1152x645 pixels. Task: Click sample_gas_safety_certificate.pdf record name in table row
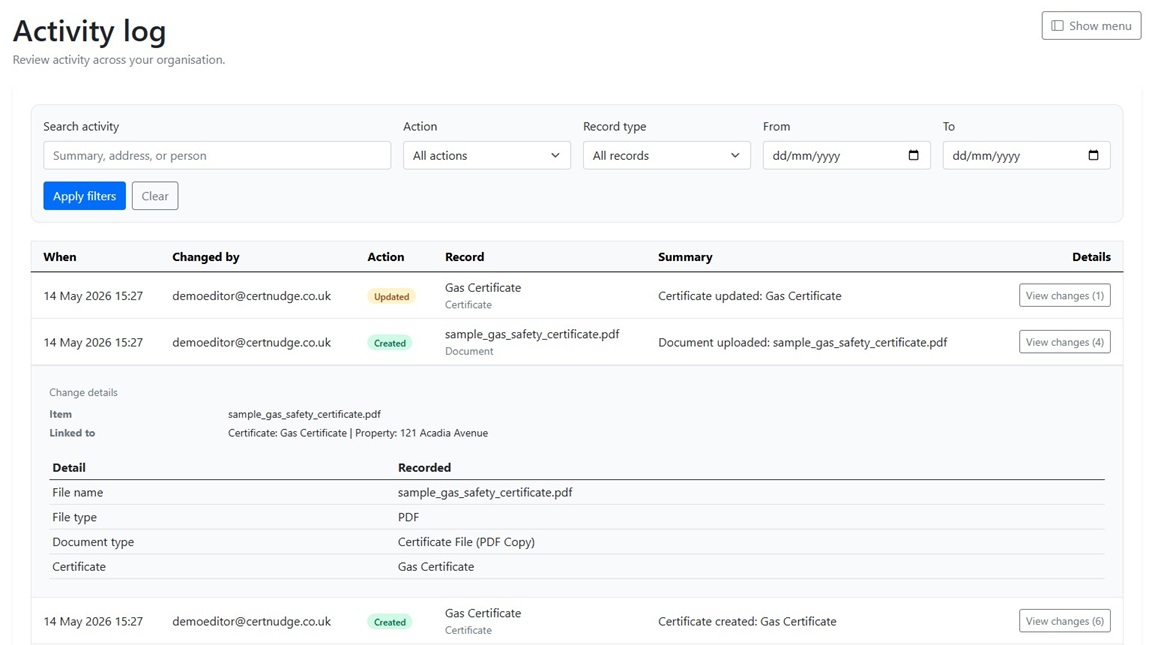(x=532, y=334)
